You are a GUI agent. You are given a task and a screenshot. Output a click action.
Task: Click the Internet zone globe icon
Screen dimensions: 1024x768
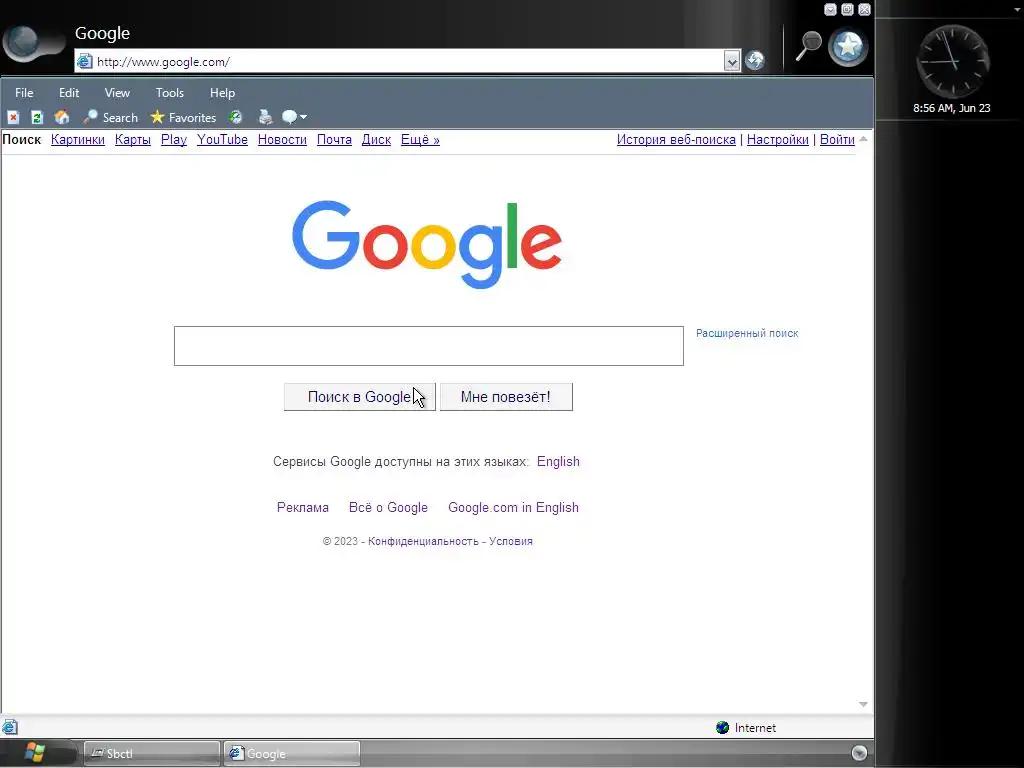click(722, 728)
